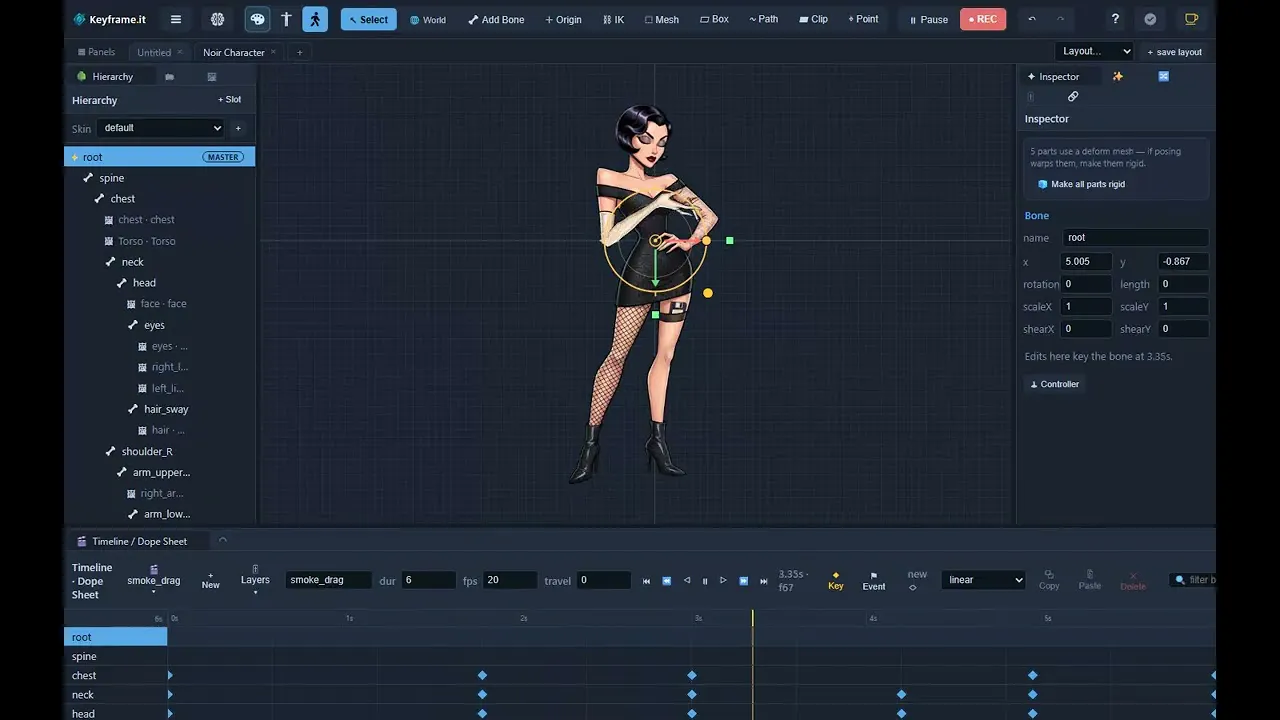
Task: Open the Panels menu
Action: tap(96, 52)
